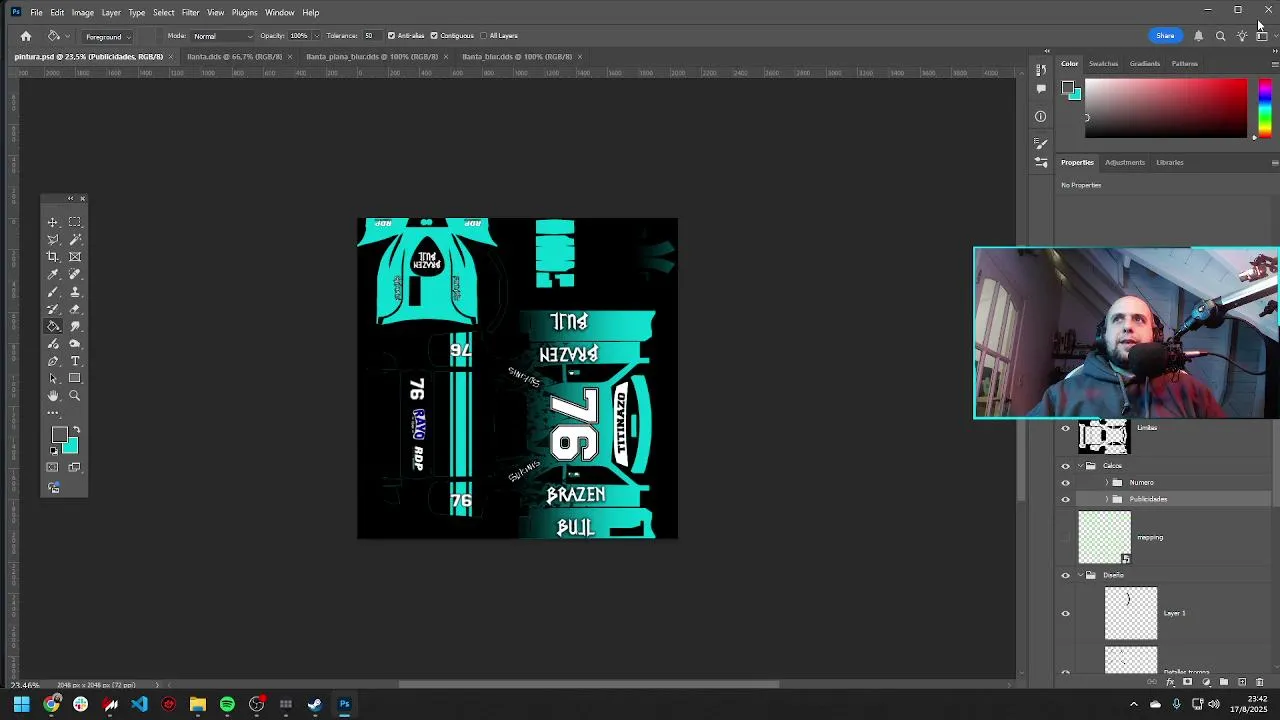Viewport: 1280px width, 720px height.
Task: Select the Clone Stamp tool
Action: pyautogui.click(x=75, y=292)
